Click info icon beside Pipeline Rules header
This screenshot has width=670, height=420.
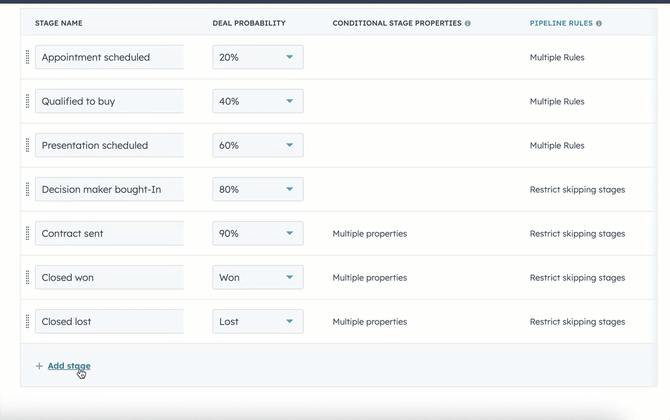coord(599,23)
